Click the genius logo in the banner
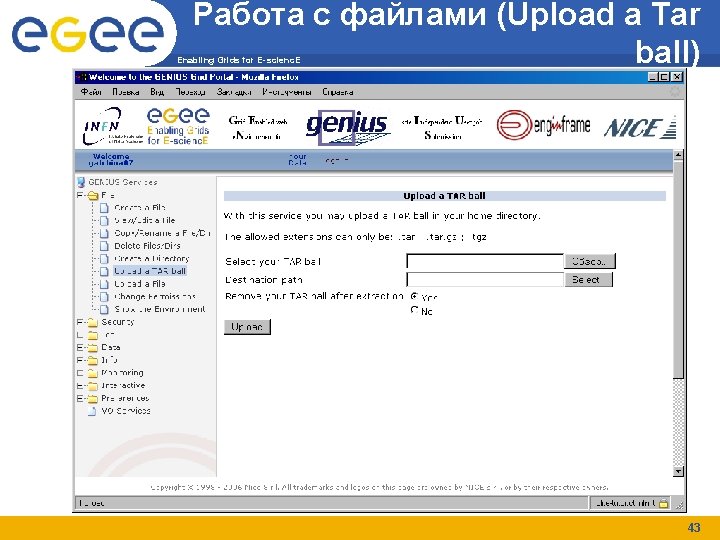Image resolution: width=720 pixels, height=540 pixels. click(x=347, y=127)
